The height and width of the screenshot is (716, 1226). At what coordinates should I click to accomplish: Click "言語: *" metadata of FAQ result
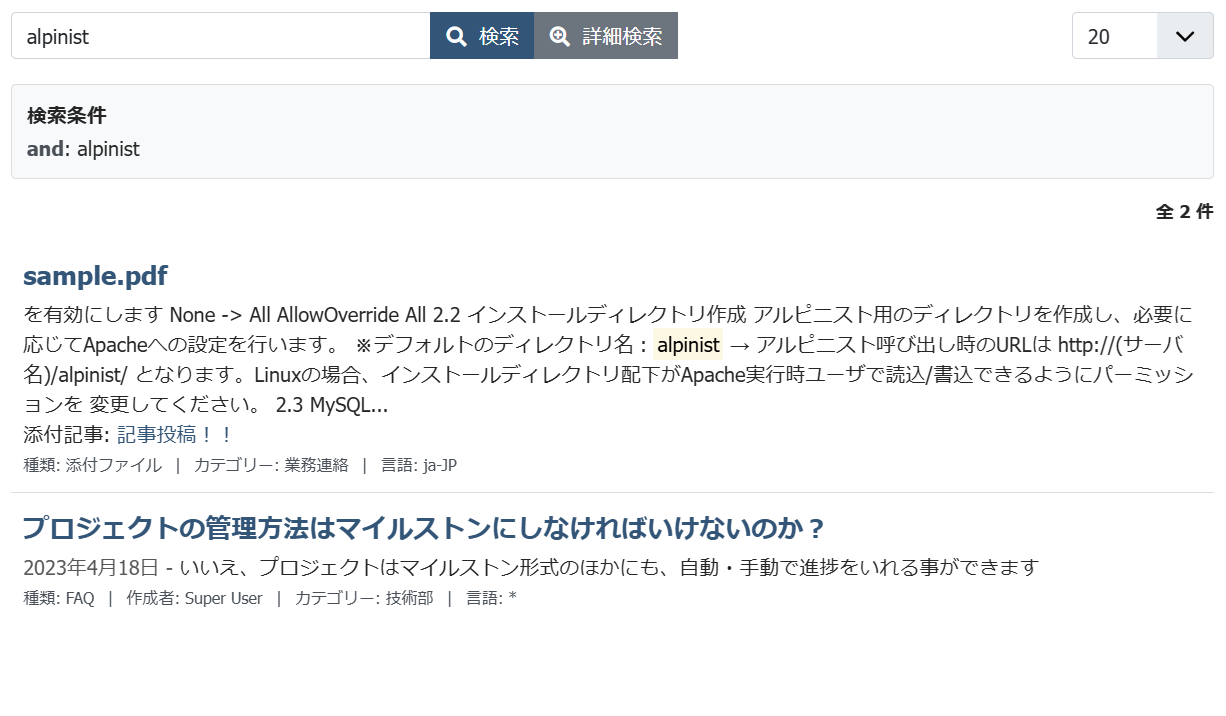[491, 598]
